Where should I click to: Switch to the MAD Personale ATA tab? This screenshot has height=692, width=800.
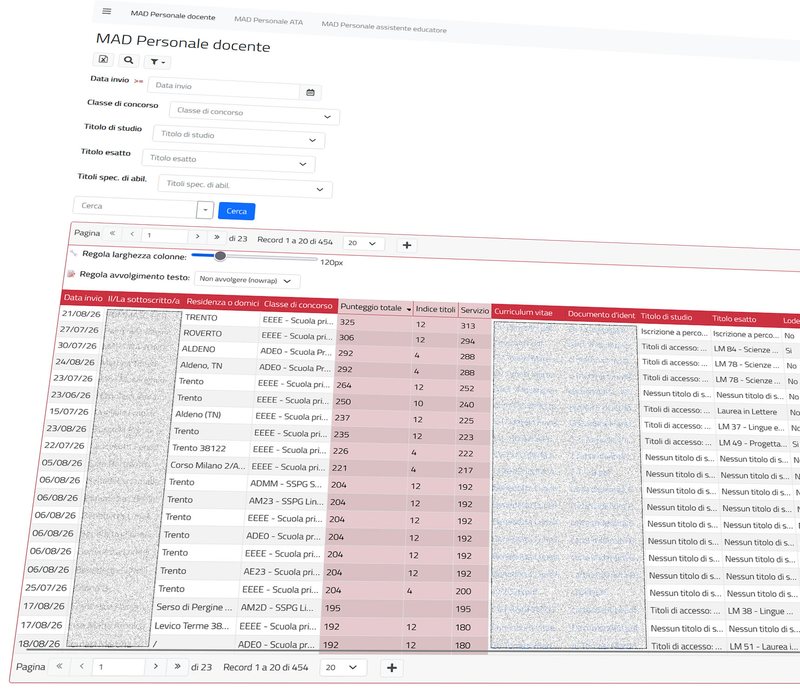click(x=268, y=20)
